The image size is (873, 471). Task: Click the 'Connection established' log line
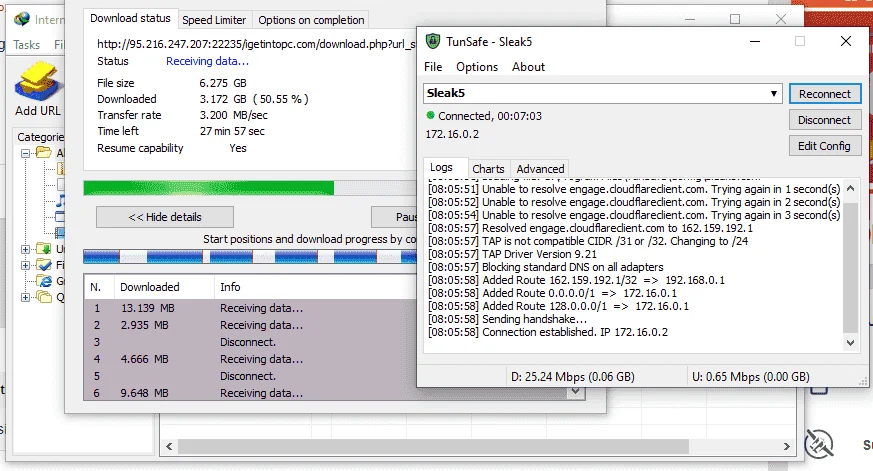click(548, 332)
